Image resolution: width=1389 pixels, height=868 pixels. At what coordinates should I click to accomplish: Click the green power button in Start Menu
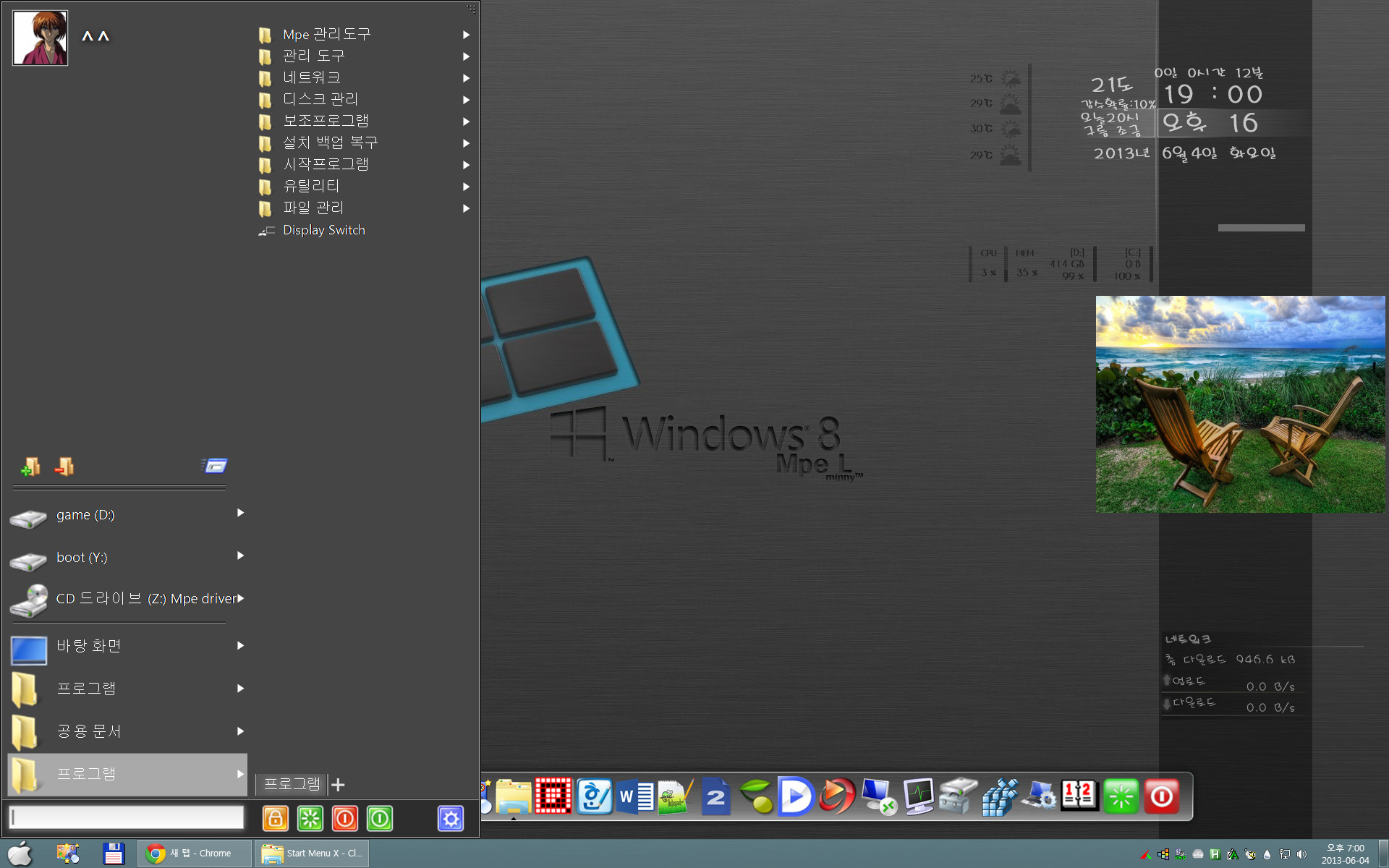click(x=380, y=818)
